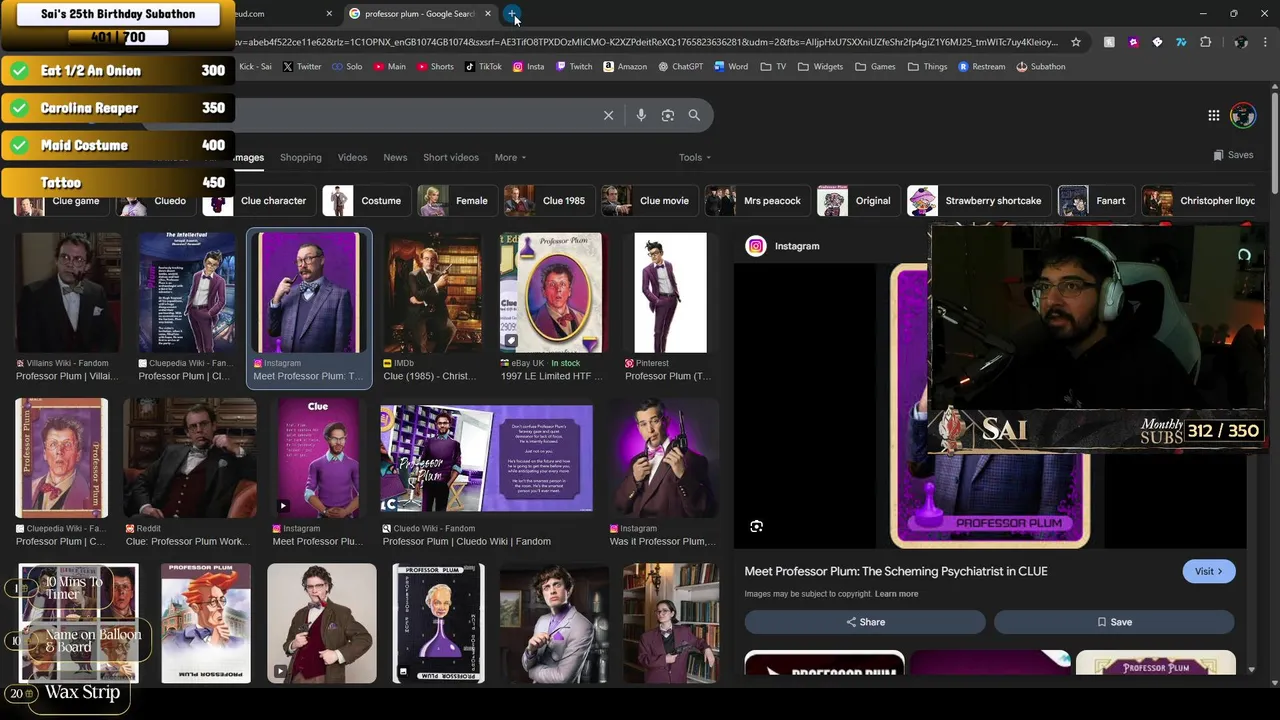This screenshot has width=1280, height=720.
Task: Open the Shorts bookmark
Action: point(434,67)
